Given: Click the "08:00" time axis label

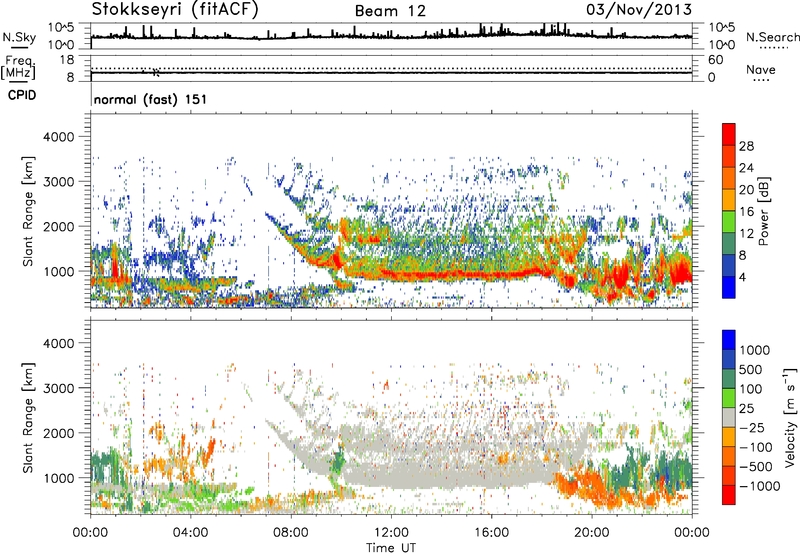Looking at the screenshot, I should 291,533.
